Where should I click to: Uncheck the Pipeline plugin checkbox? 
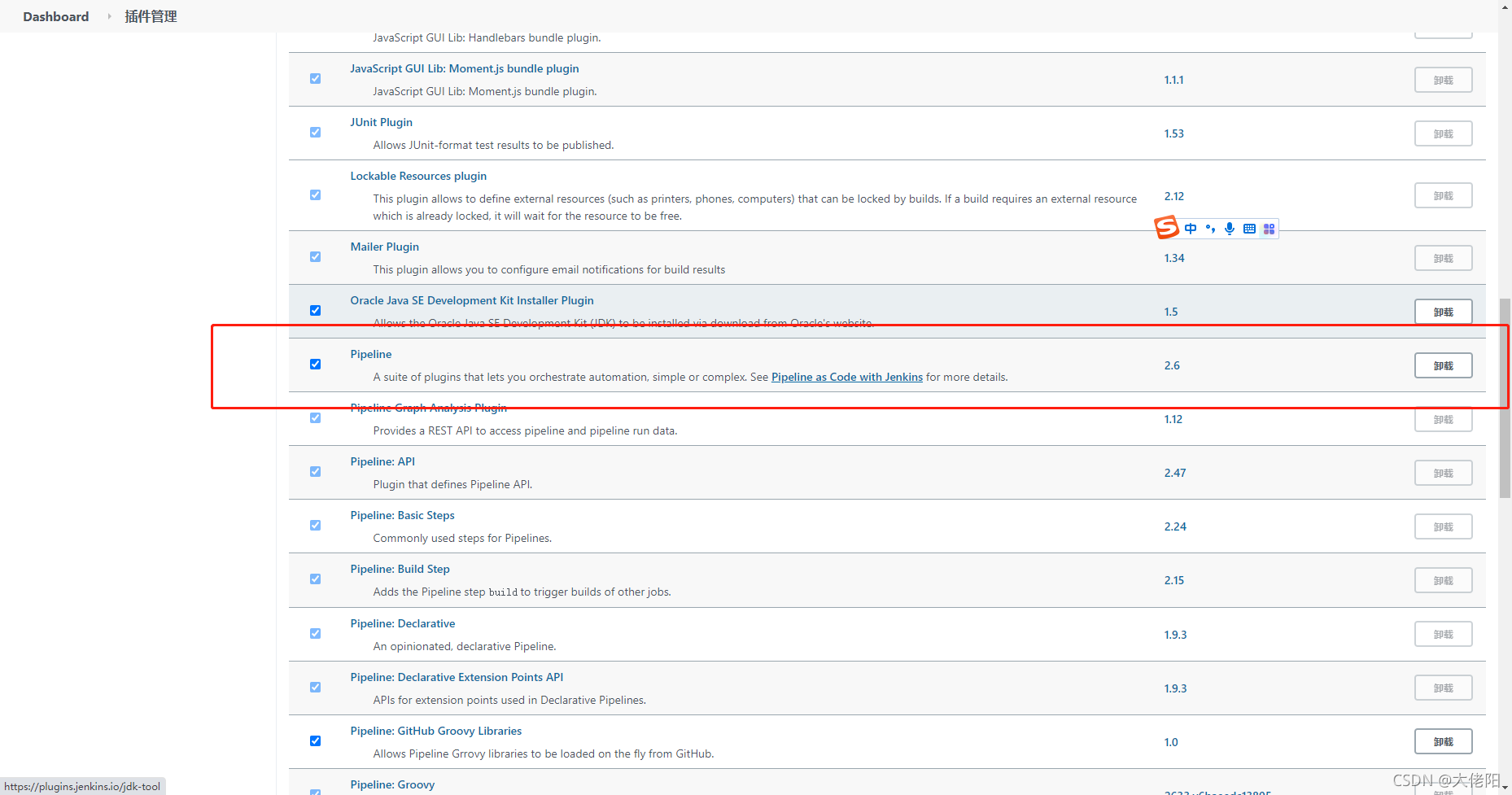tap(315, 365)
